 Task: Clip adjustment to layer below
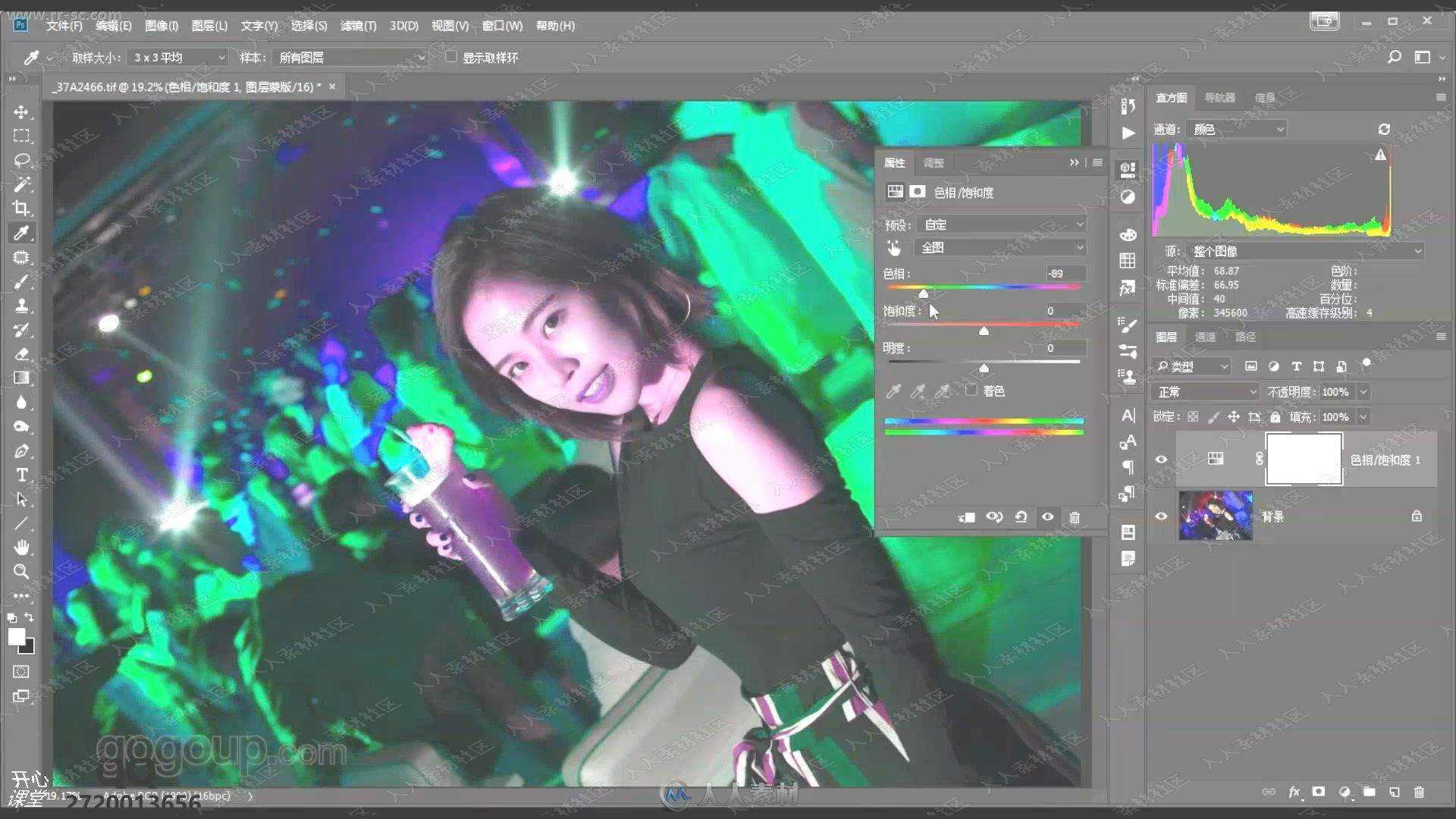966,517
